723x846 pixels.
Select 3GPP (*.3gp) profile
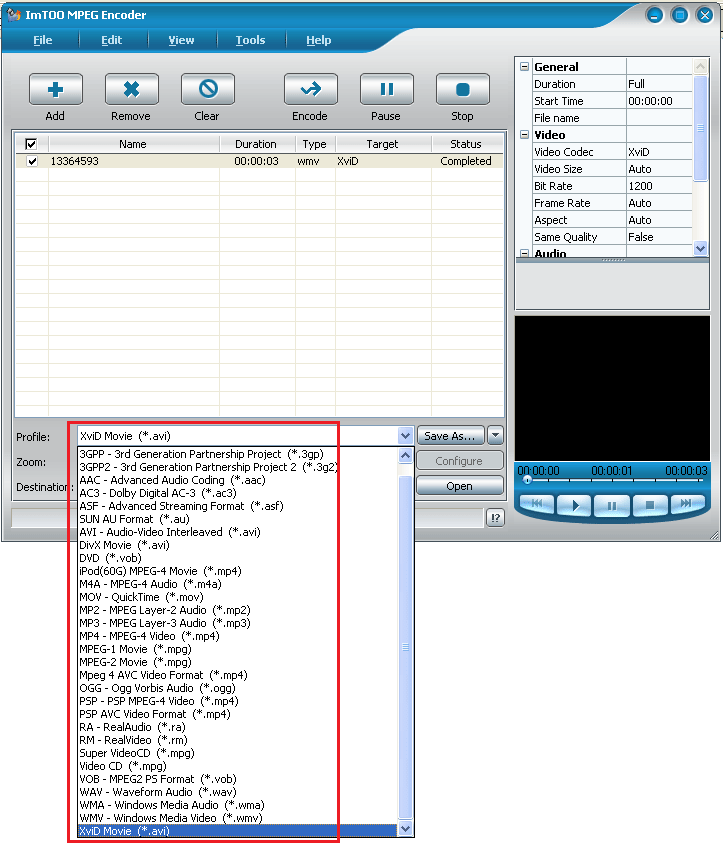[x=237, y=454]
